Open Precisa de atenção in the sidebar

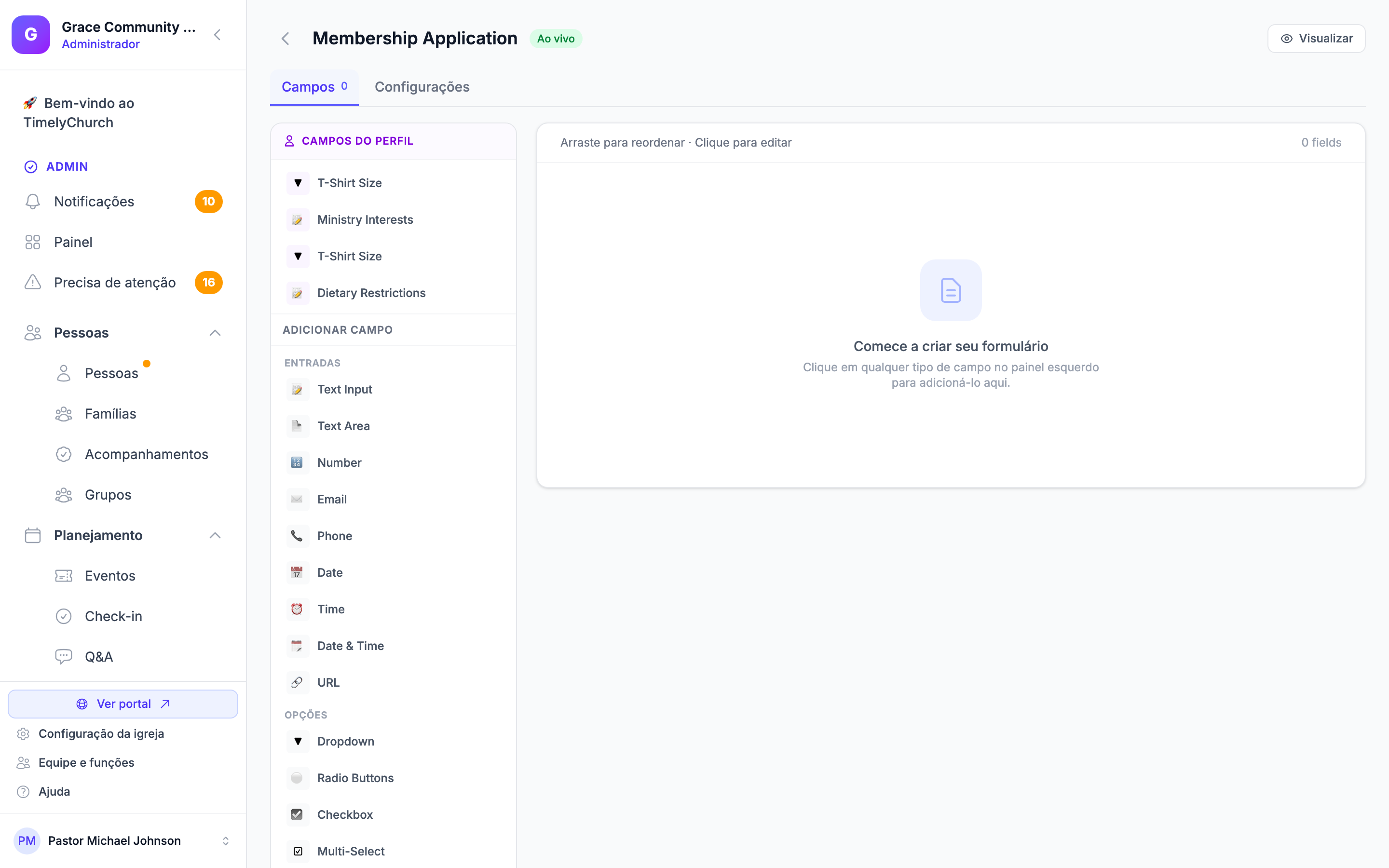pyautogui.click(x=123, y=283)
